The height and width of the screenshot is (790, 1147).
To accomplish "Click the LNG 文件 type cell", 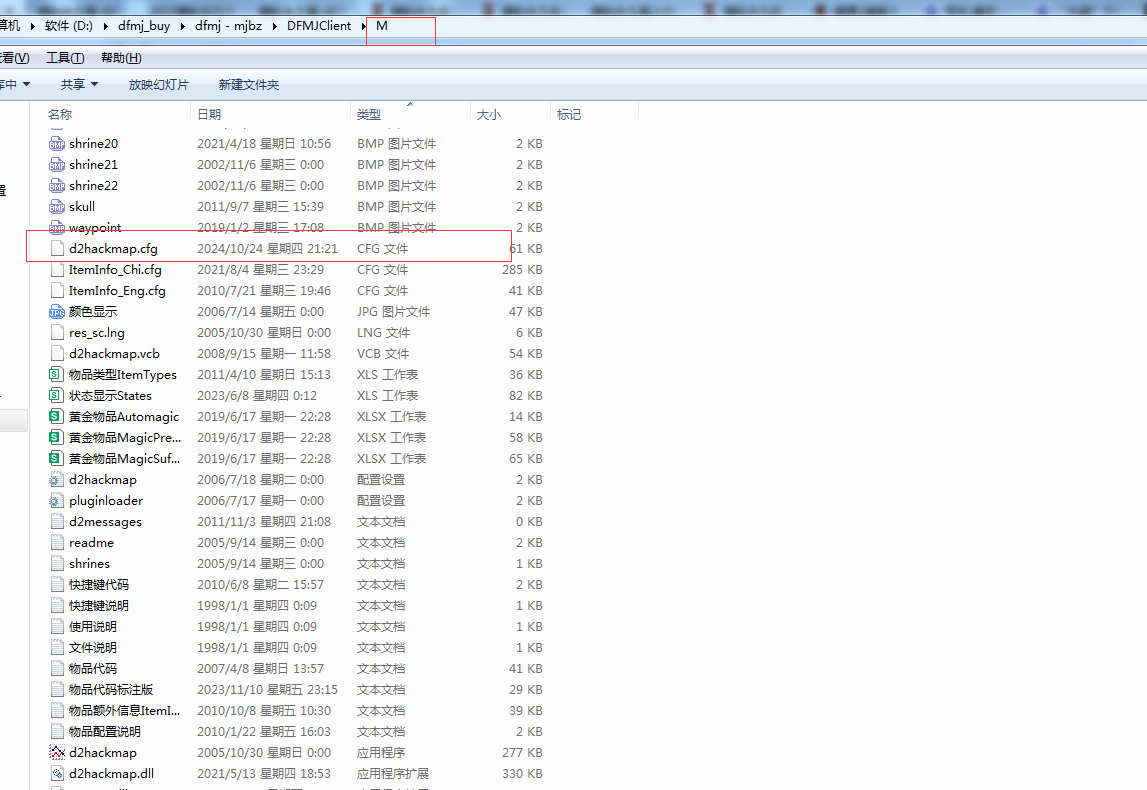I will click(x=383, y=333).
